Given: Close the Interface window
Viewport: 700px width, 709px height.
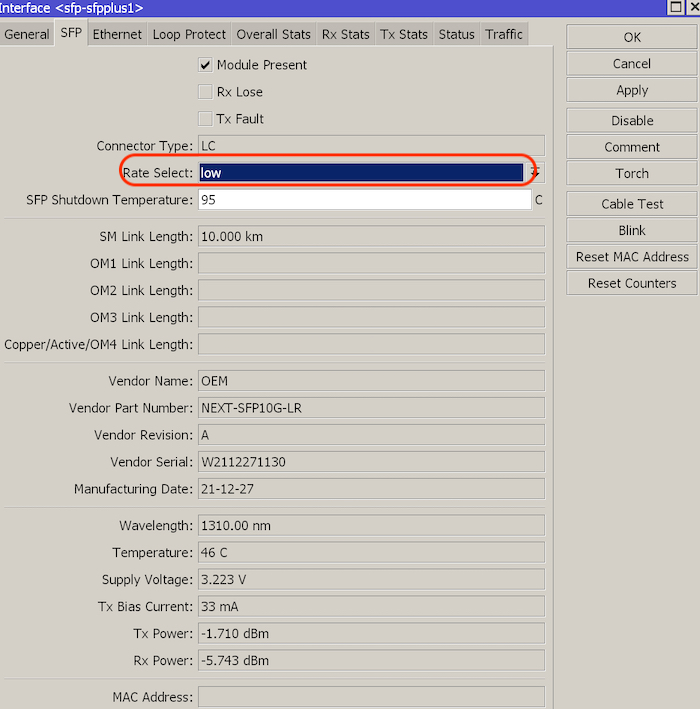Looking at the screenshot, I should (x=694, y=7).
